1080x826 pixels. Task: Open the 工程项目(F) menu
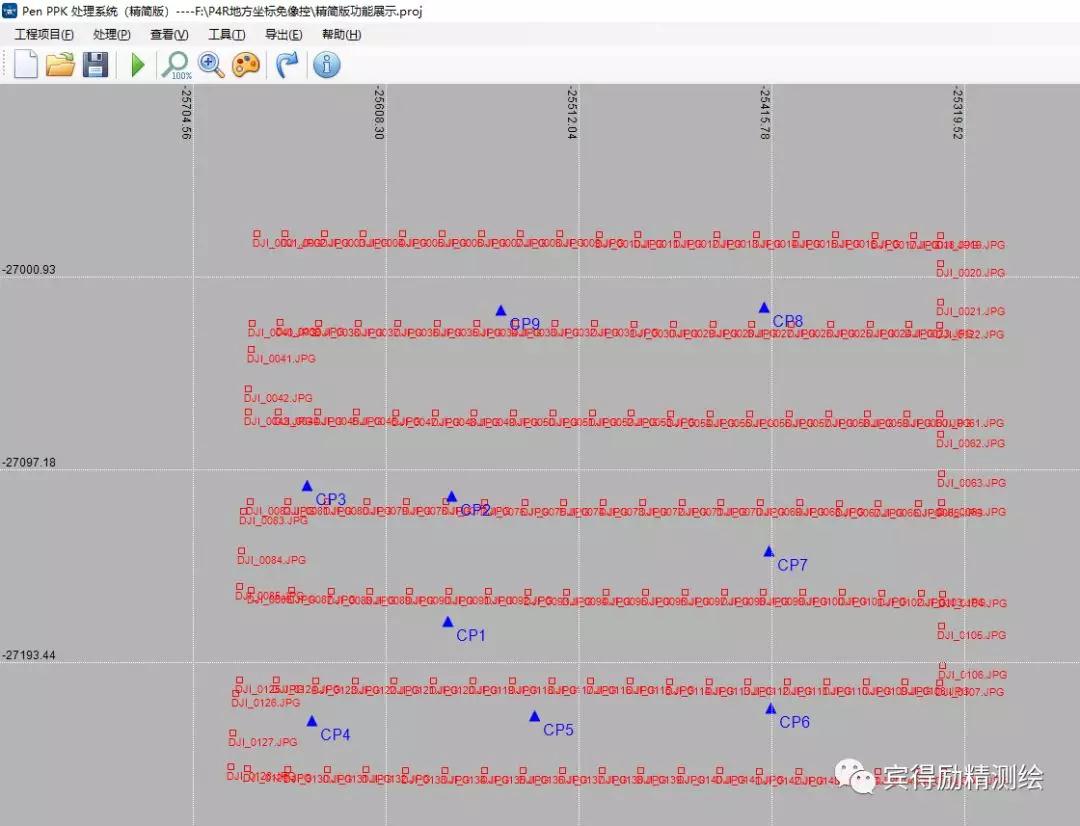coord(44,35)
